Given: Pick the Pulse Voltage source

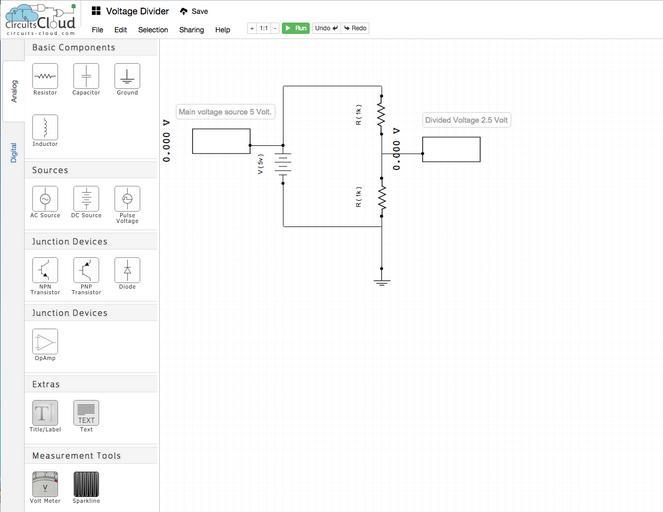Looking at the screenshot, I should pos(127,198).
